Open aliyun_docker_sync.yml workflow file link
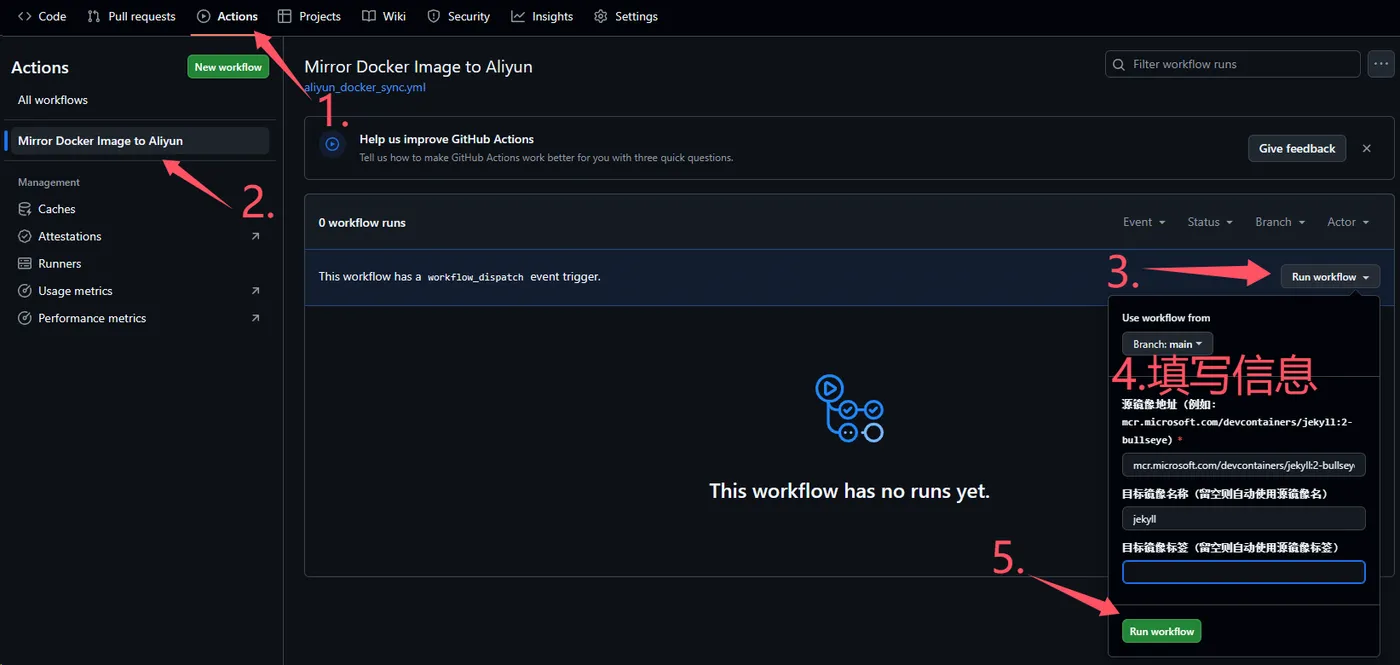Screen dimensions: 1400x665 365,87
